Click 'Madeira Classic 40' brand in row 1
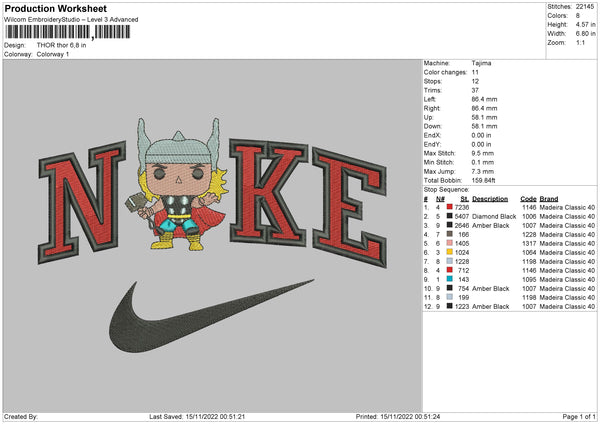 tap(567, 207)
